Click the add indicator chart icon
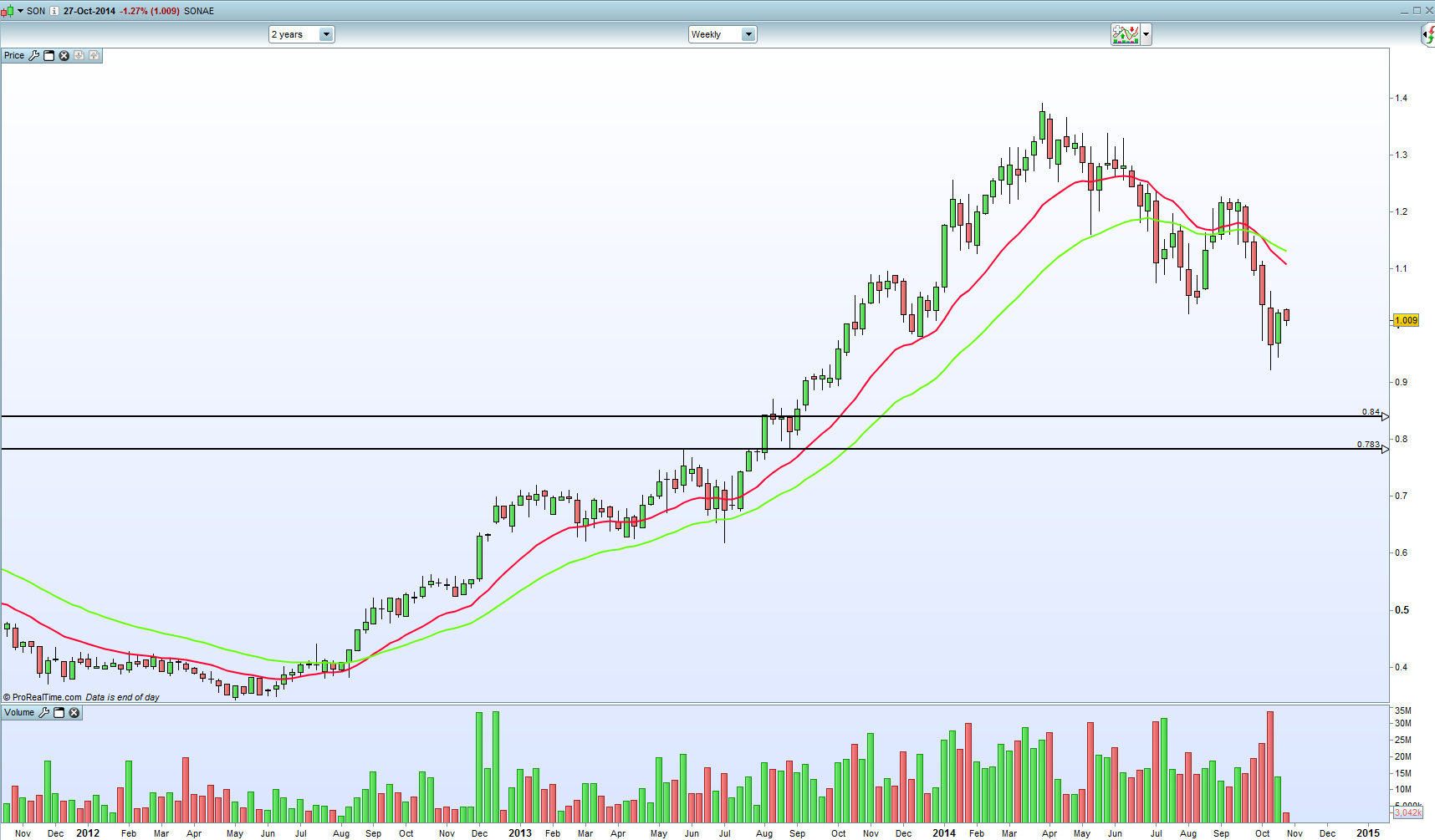Screen dimensions: 1435x840 1125,34
